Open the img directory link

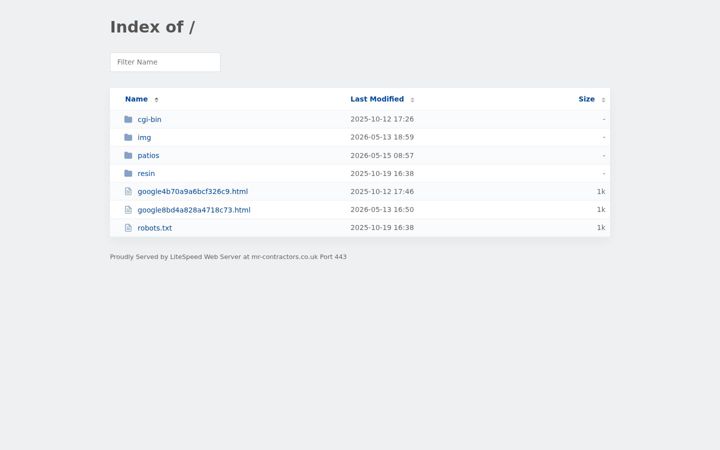[144, 137]
